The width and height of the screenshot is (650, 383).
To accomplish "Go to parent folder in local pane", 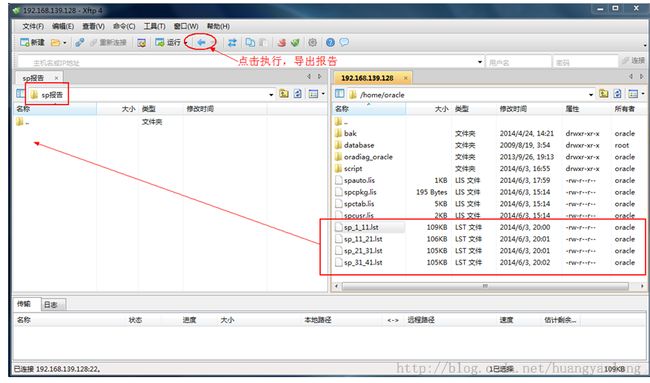I will [284, 94].
